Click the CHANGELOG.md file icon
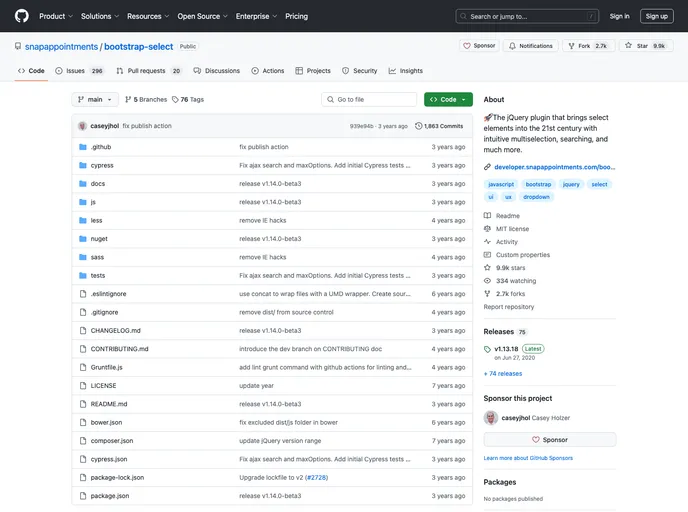688x512 pixels. point(82,331)
